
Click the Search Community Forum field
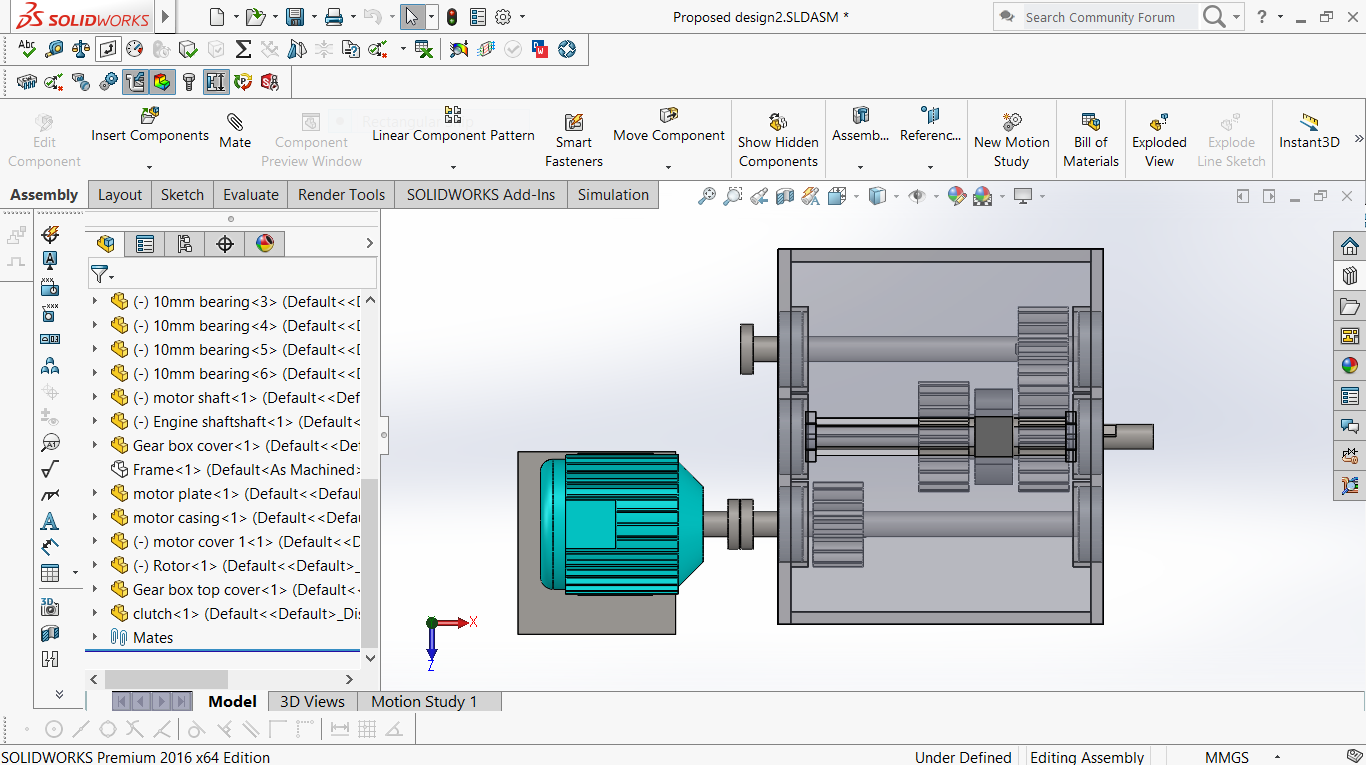pos(1110,17)
